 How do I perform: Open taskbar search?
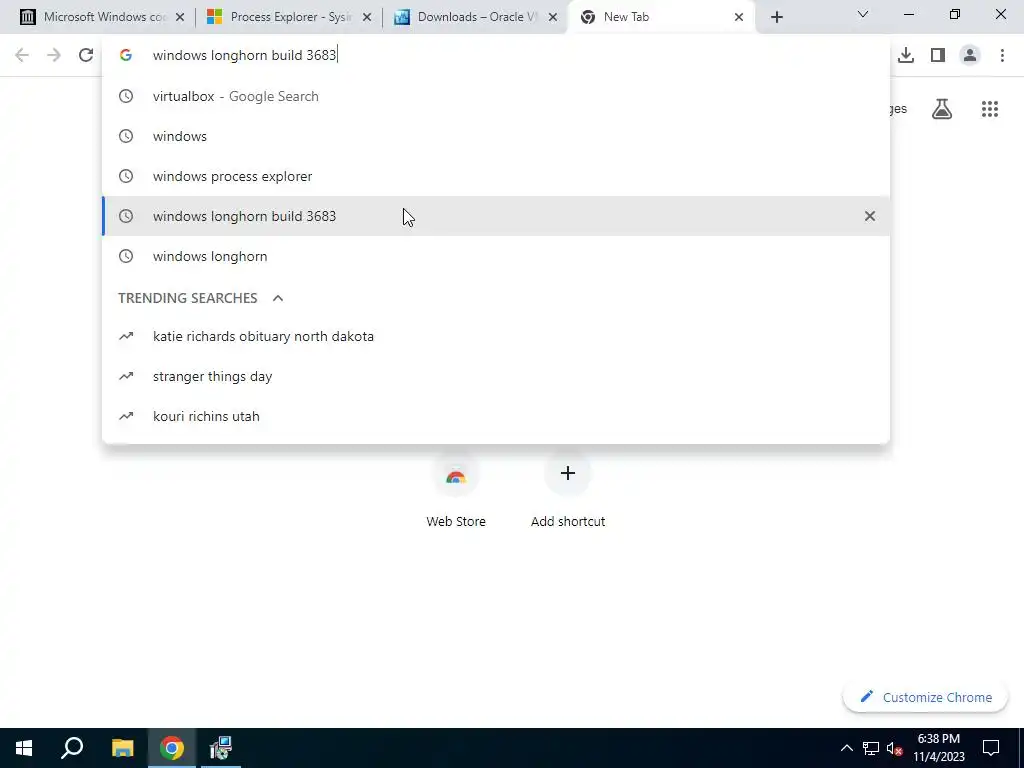pyautogui.click(x=72, y=748)
